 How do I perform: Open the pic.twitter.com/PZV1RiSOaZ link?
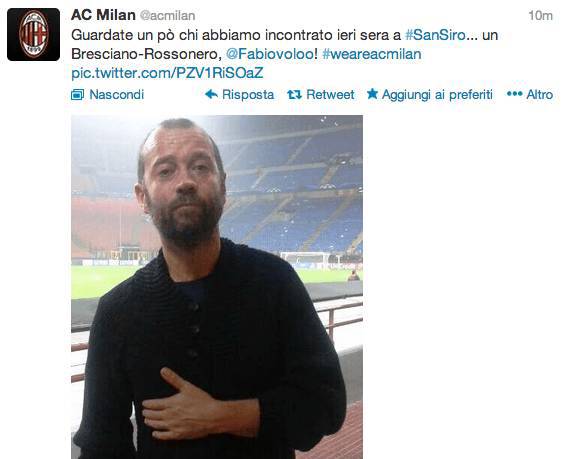click(x=167, y=73)
